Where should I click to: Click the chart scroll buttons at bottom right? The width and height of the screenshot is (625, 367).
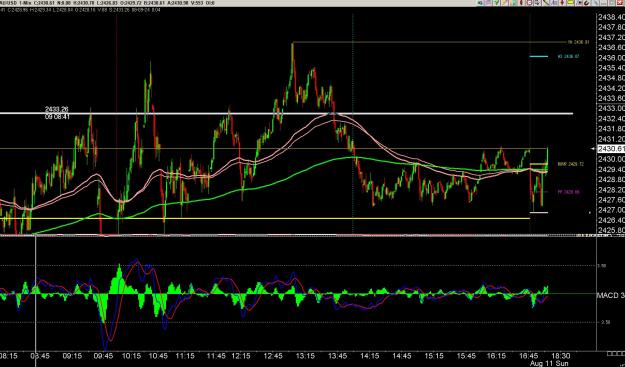(615, 353)
